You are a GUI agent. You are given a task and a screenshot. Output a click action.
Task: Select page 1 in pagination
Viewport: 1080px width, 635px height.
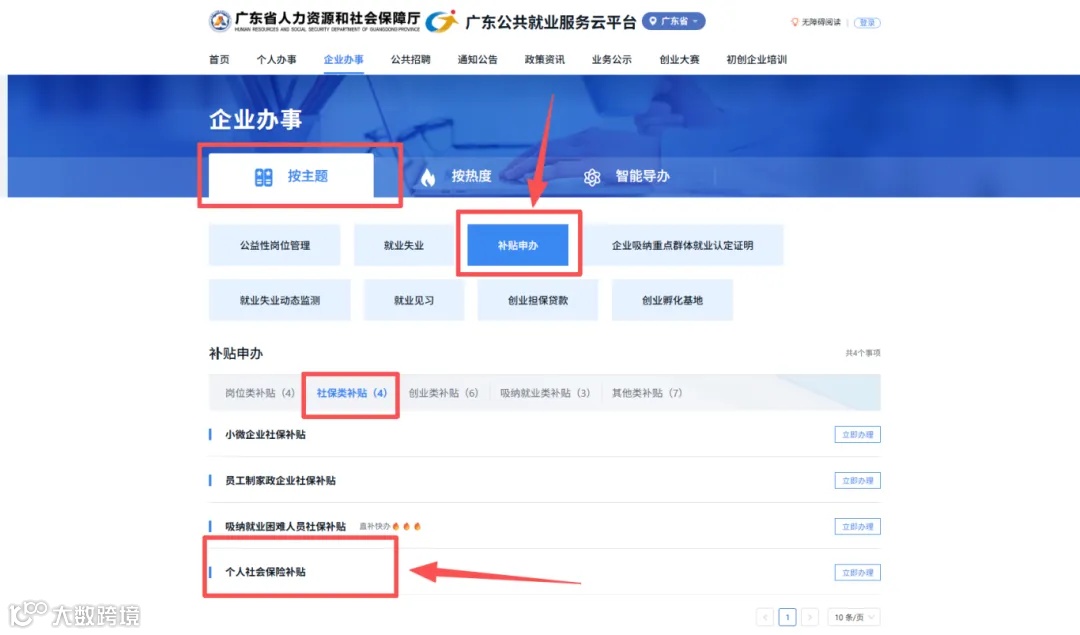787,617
